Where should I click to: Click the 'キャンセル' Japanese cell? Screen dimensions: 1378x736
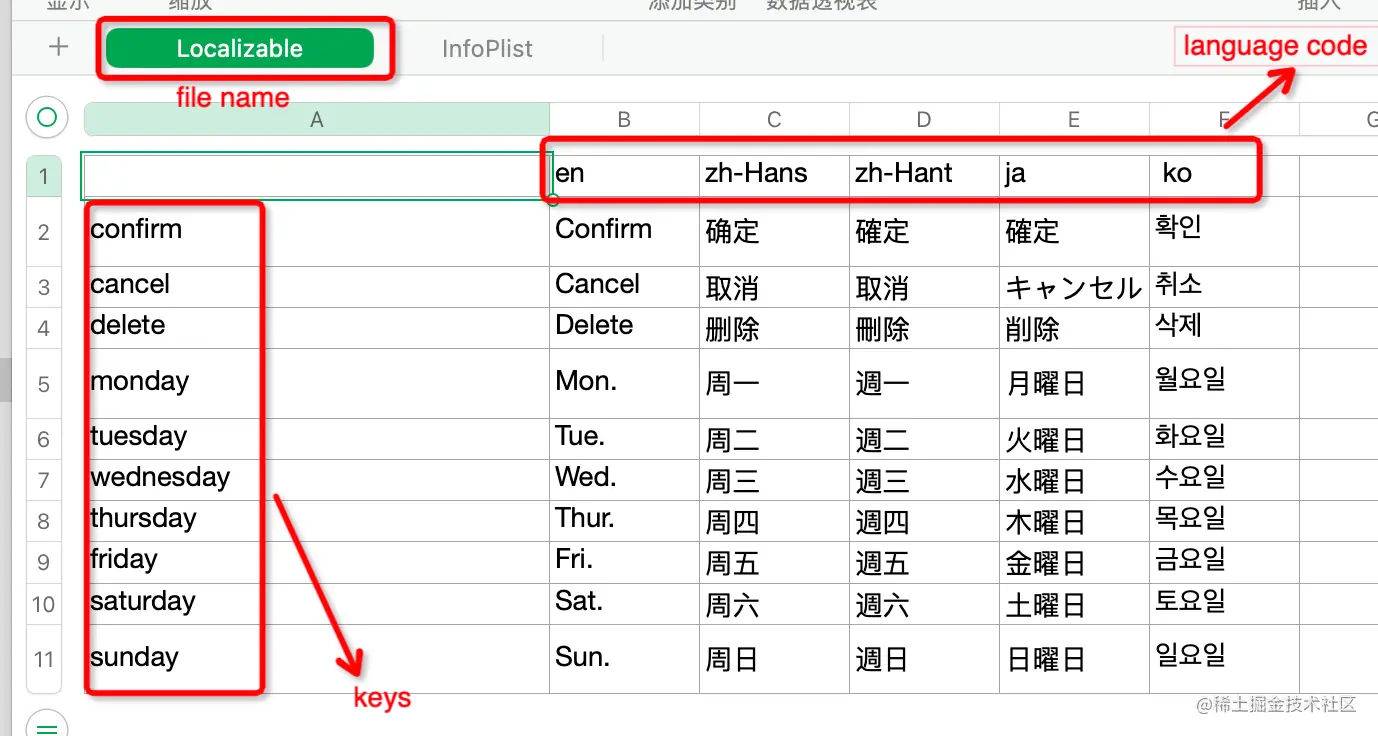(1074, 287)
